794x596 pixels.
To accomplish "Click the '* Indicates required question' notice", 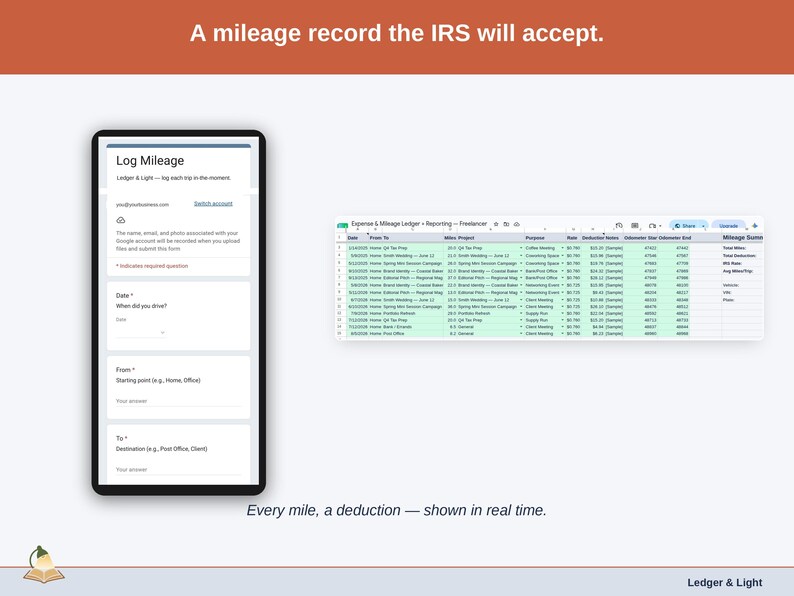I will click(x=152, y=266).
